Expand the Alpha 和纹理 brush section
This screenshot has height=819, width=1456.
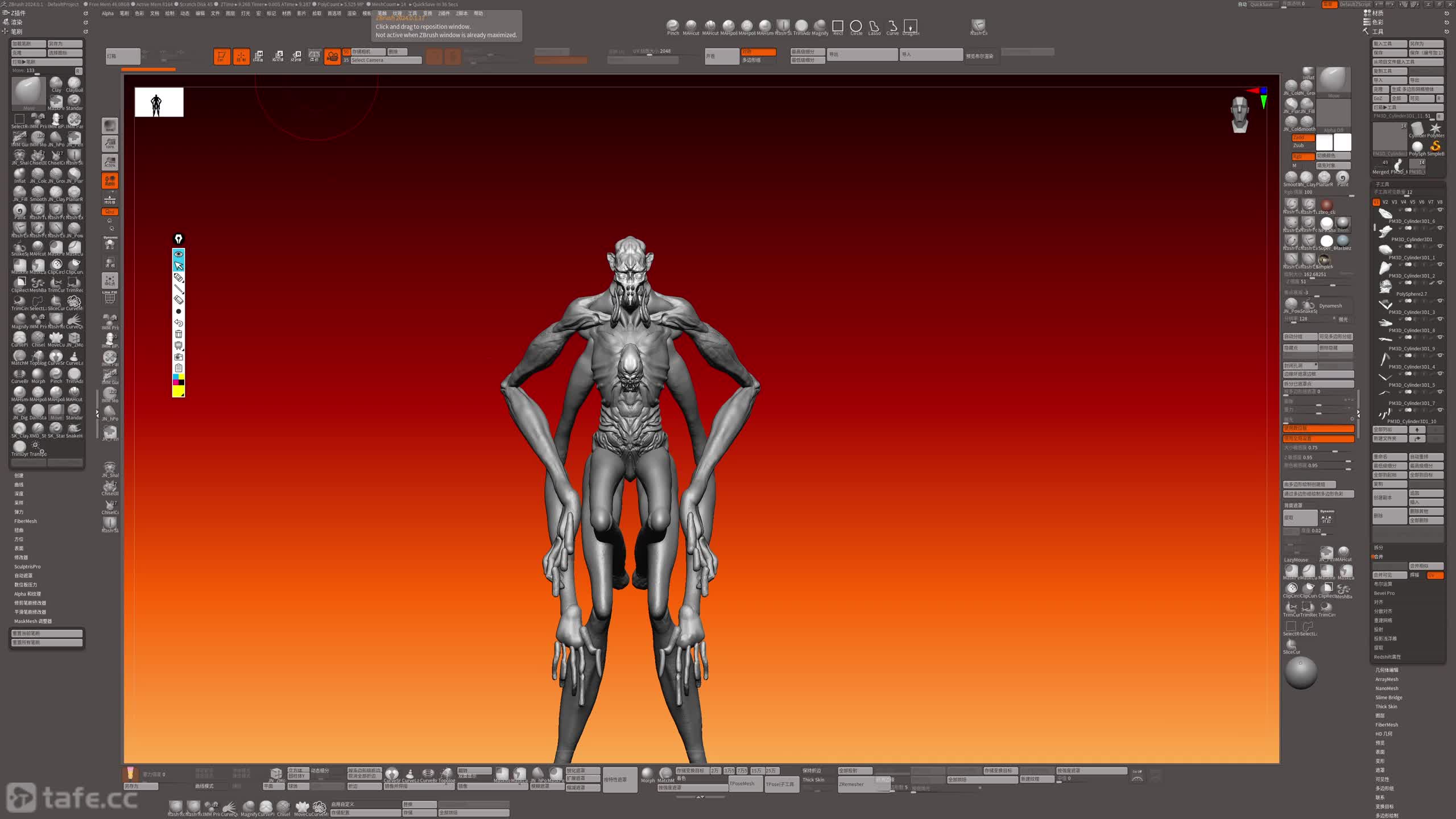(x=27, y=594)
